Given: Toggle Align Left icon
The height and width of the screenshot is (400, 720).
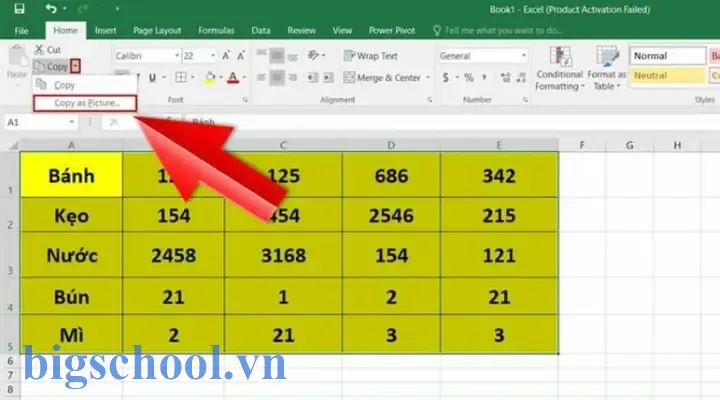Looking at the screenshot, I should pyautogui.click(x=261, y=78).
